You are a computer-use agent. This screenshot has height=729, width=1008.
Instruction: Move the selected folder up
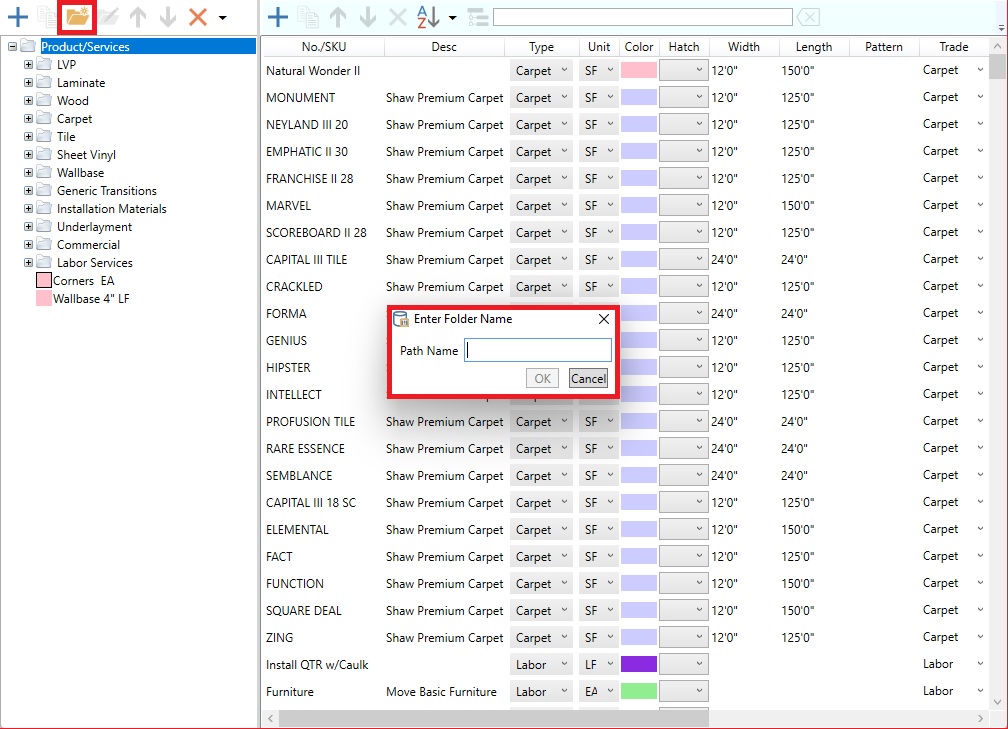pos(137,16)
